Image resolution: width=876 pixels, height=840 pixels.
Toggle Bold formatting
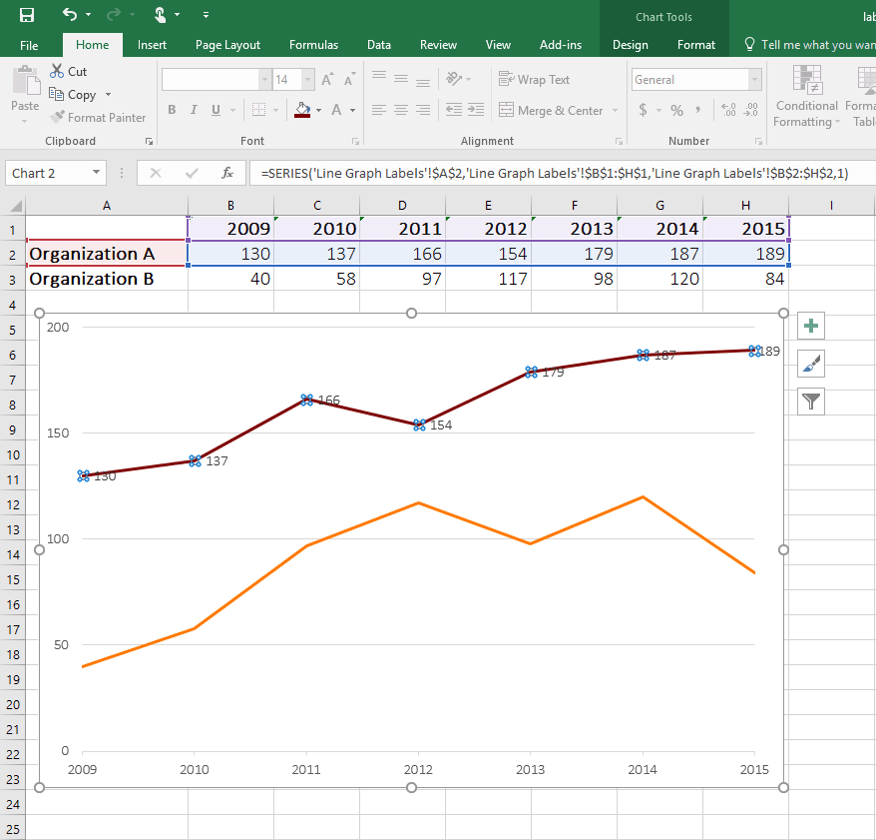click(172, 110)
